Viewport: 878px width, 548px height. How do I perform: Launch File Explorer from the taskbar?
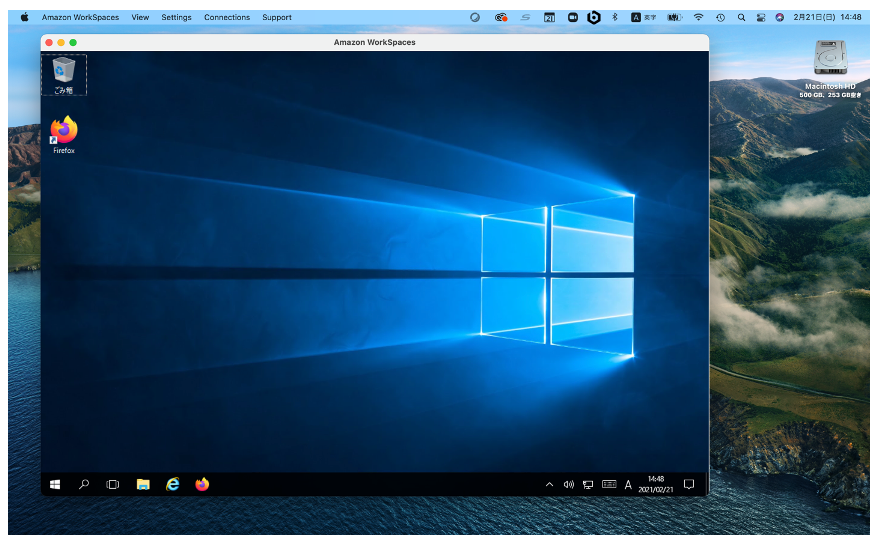point(143,484)
